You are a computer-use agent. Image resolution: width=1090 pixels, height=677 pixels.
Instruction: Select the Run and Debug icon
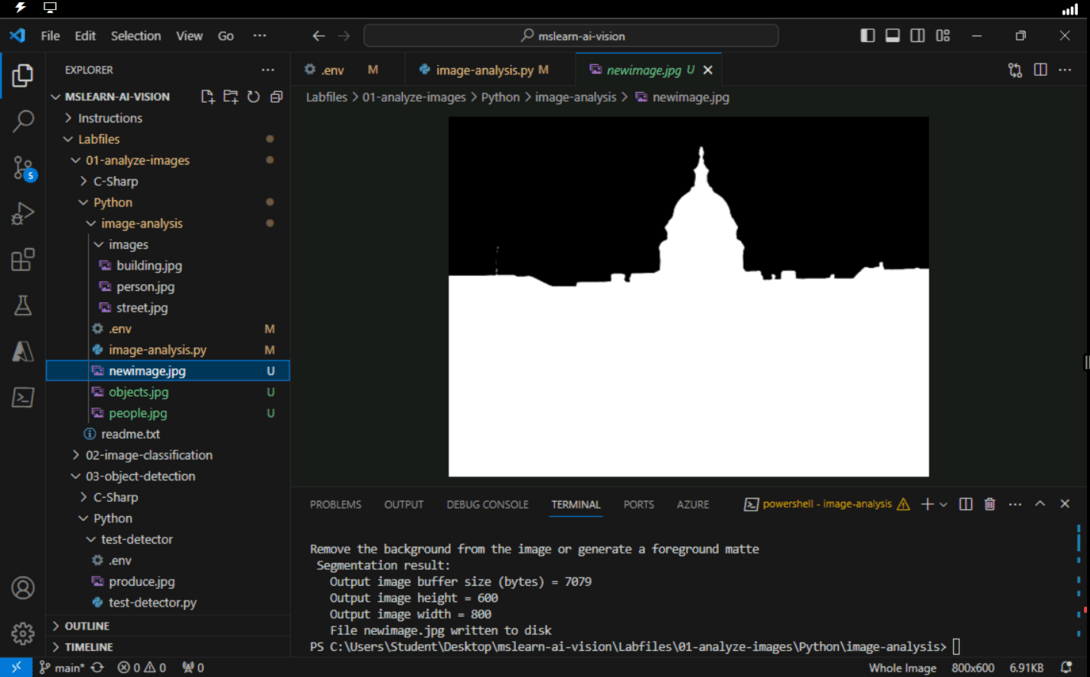pos(22,213)
